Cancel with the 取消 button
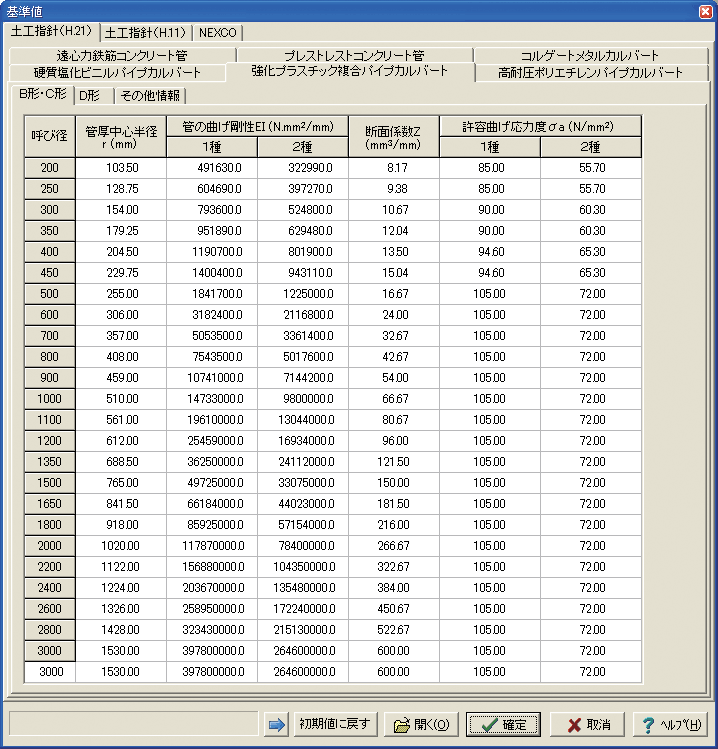 [x=588, y=725]
